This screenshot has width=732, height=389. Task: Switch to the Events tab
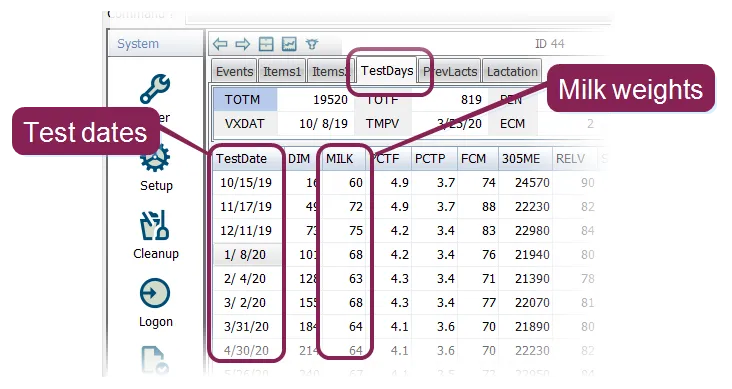pyautogui.click(x=234, y=71)
